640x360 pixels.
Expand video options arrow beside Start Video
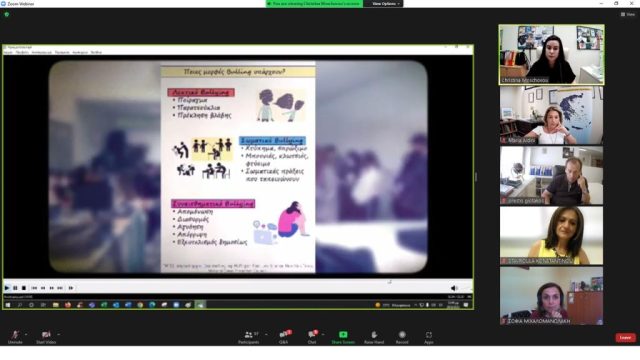click(59, 335)
